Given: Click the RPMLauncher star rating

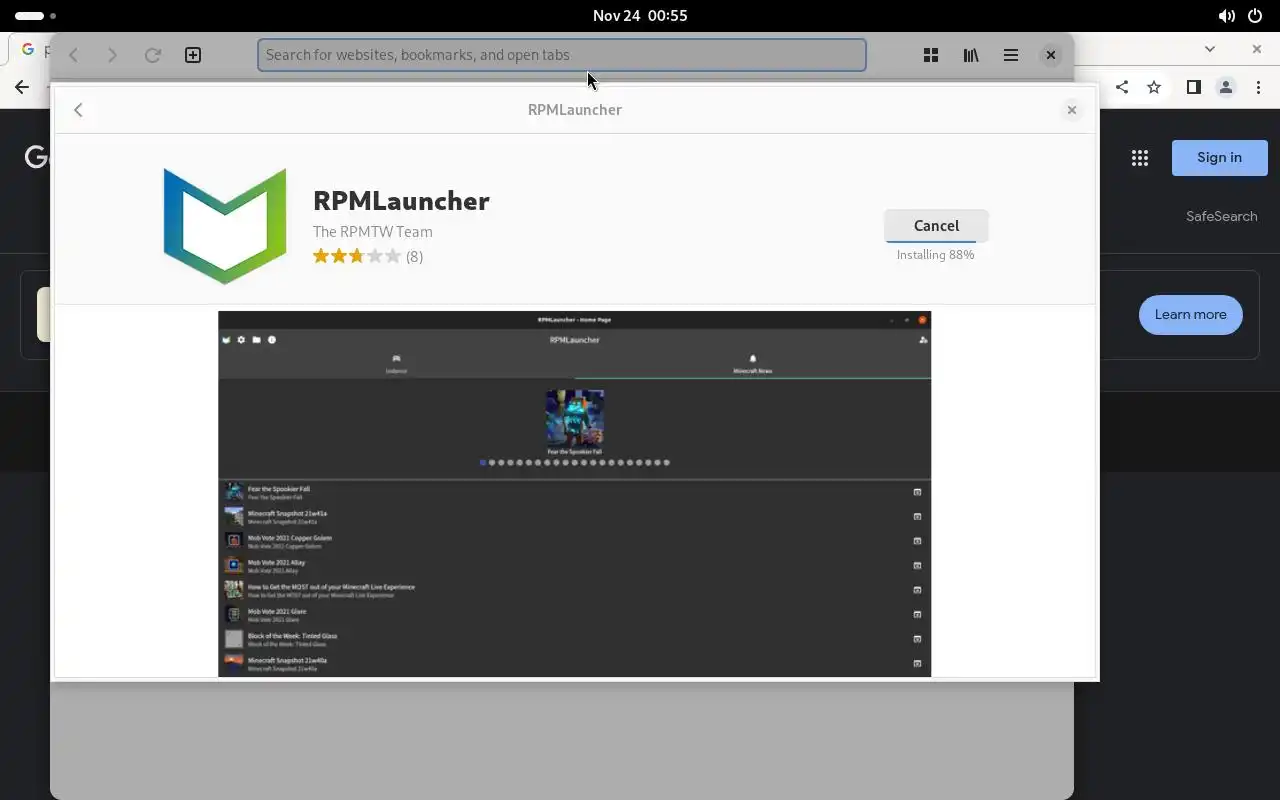Looking at the screenshot, I should (x=357, y=256).
